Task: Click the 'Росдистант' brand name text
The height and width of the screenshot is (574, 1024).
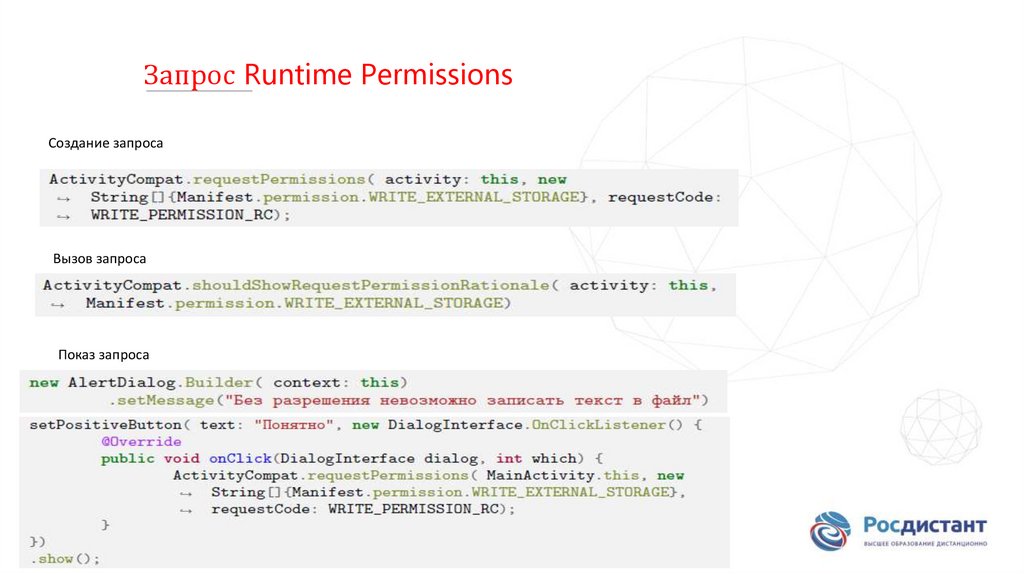Action: (925, 526)
